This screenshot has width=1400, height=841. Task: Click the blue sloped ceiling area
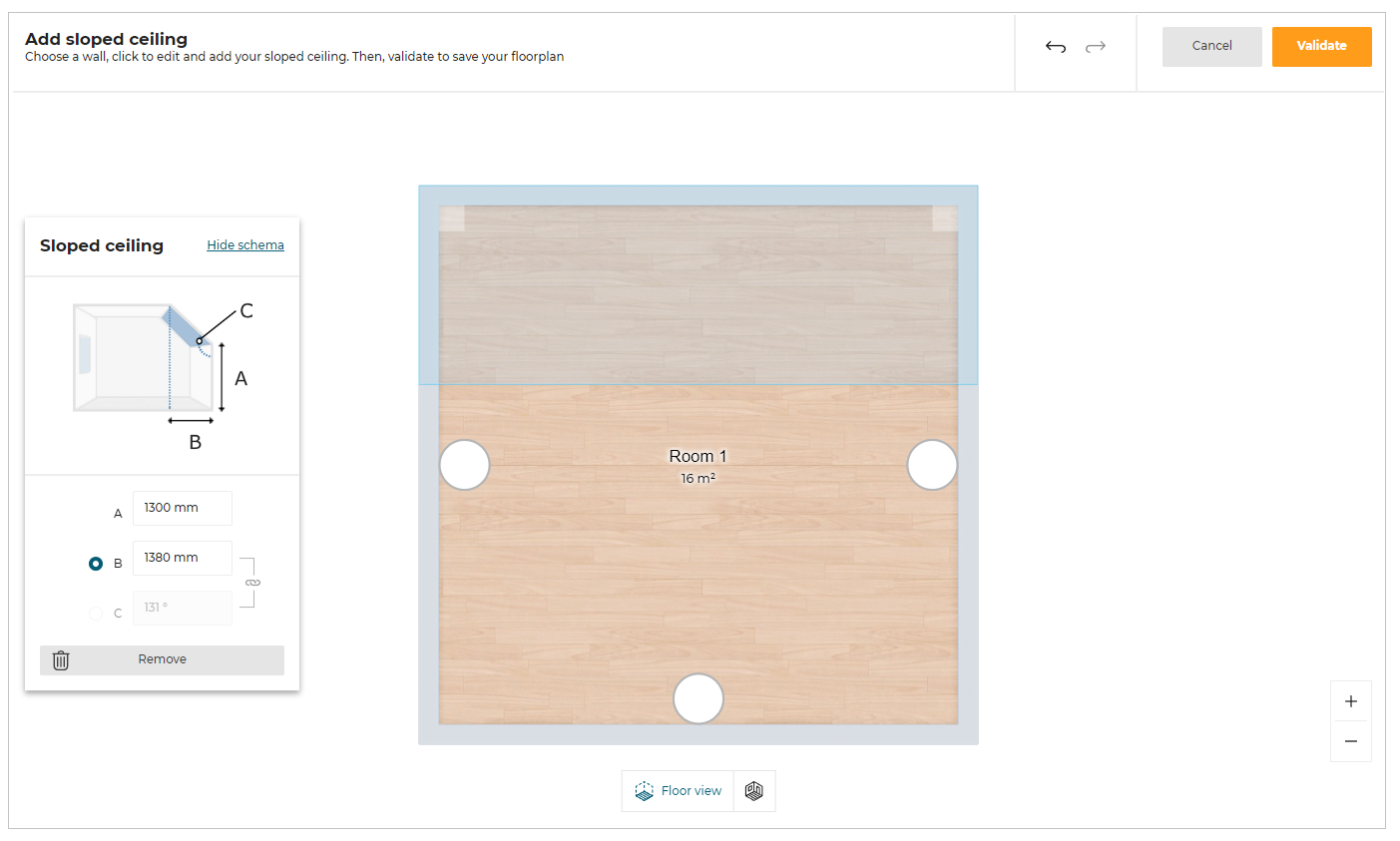click(x=699, y=289)
